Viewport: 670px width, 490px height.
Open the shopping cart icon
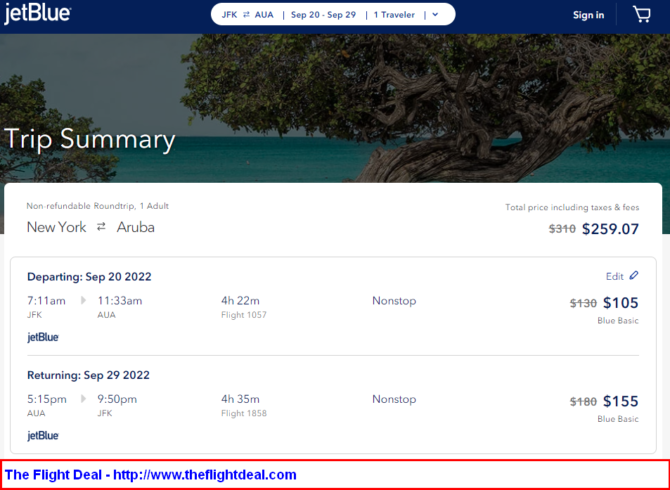click(x=642, y=15)
